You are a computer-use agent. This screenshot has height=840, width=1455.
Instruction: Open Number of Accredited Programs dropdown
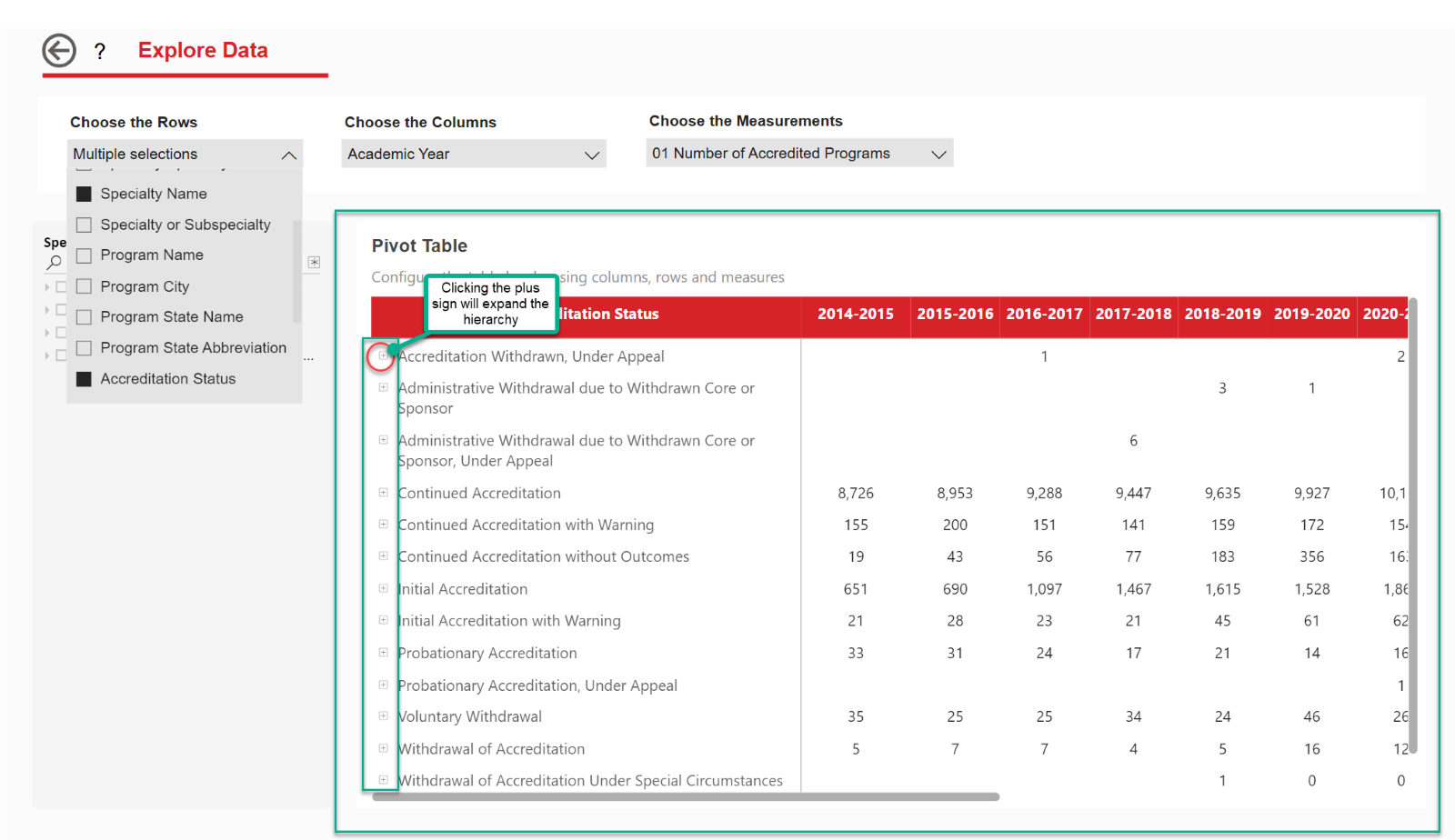click(799, 153)
